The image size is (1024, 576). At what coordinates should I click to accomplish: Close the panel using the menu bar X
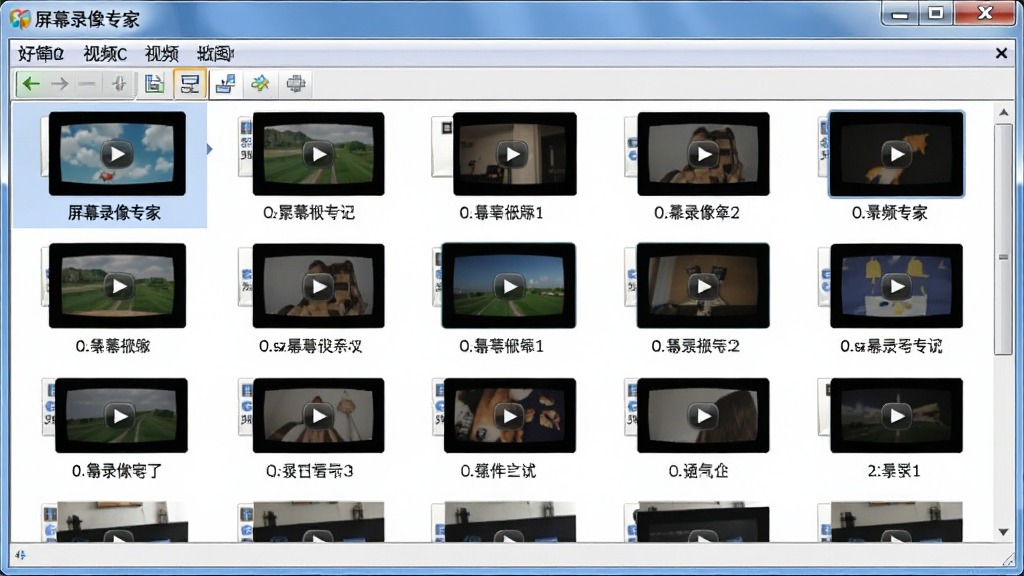(1001, 54)
